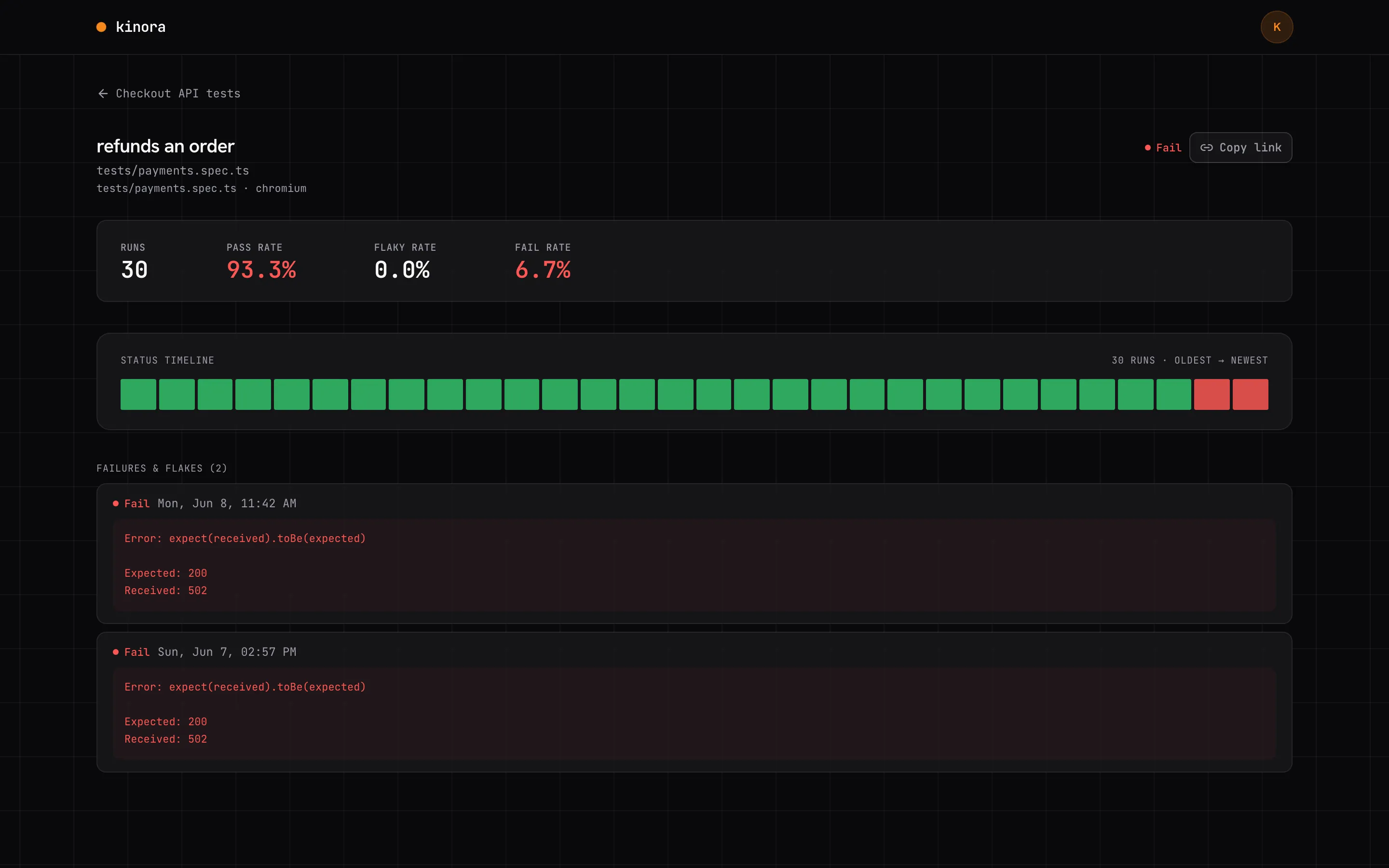Open the Mon, Jun 8 failure entry

(694, 554)
